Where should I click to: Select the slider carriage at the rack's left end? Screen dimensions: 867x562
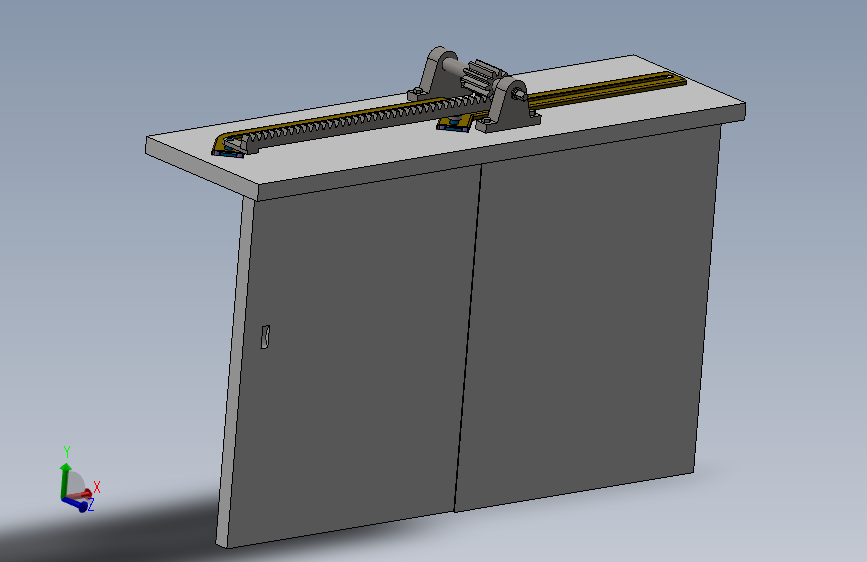(227, 149)
